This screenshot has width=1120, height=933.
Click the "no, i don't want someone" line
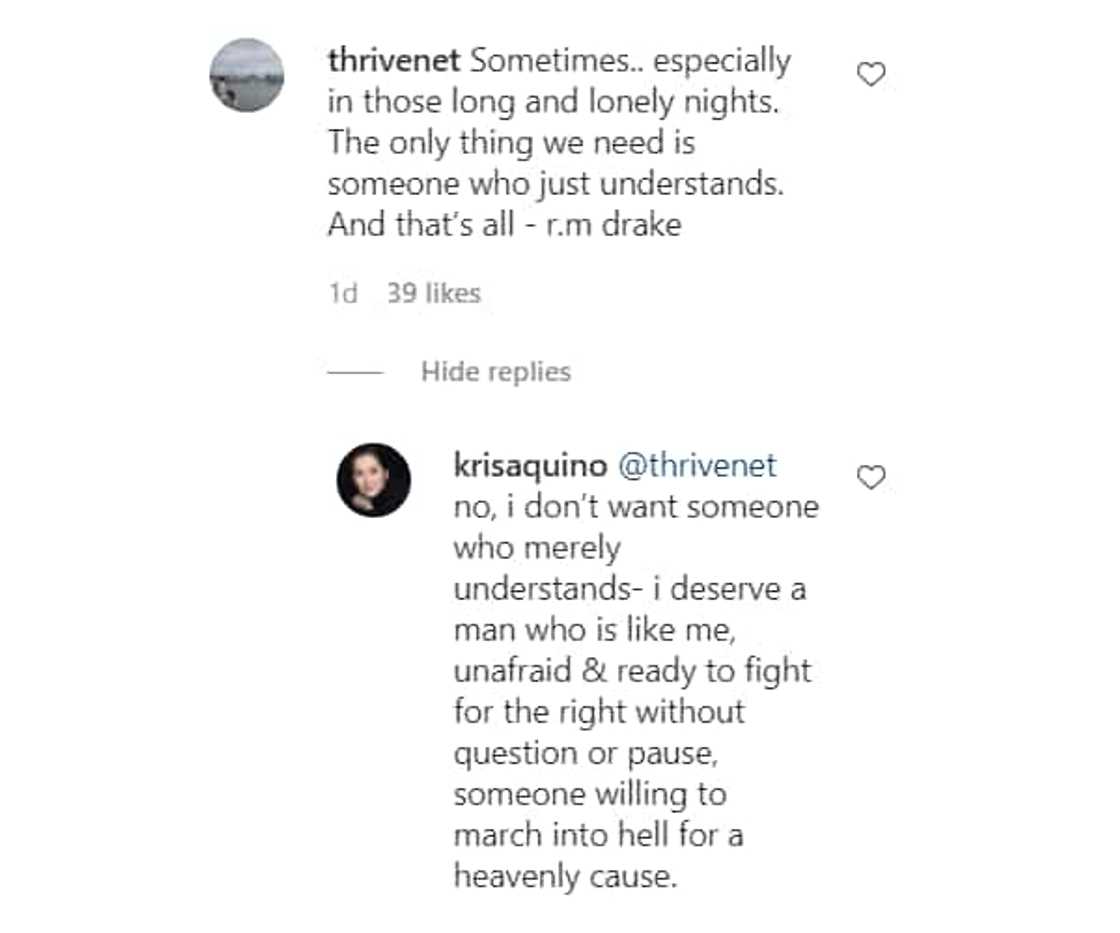click(x=635, y=506)
